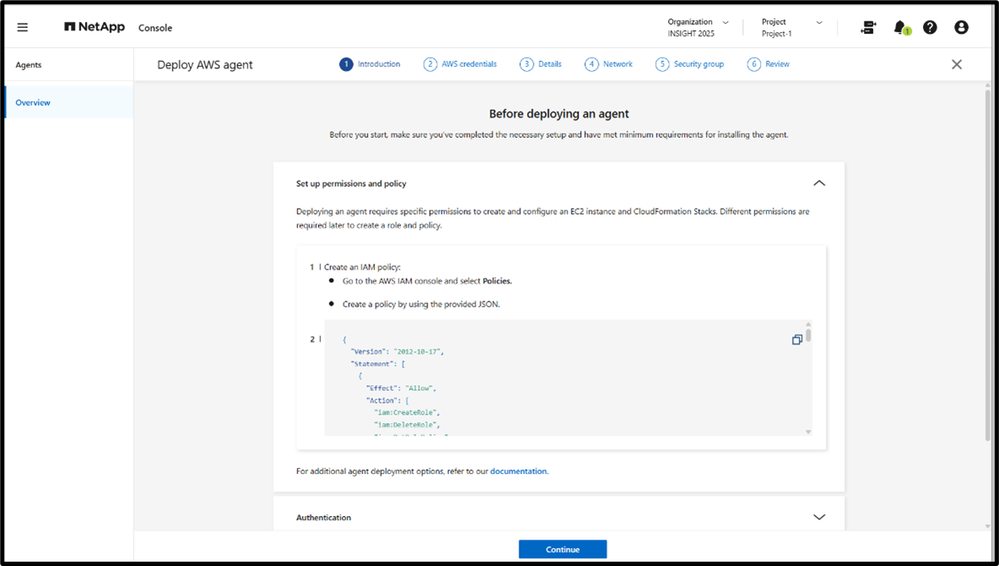Click the Continue button
Image resolution: width=999 pixels, height=566 pixels.
pyautogui.click(x=562, y=549)
